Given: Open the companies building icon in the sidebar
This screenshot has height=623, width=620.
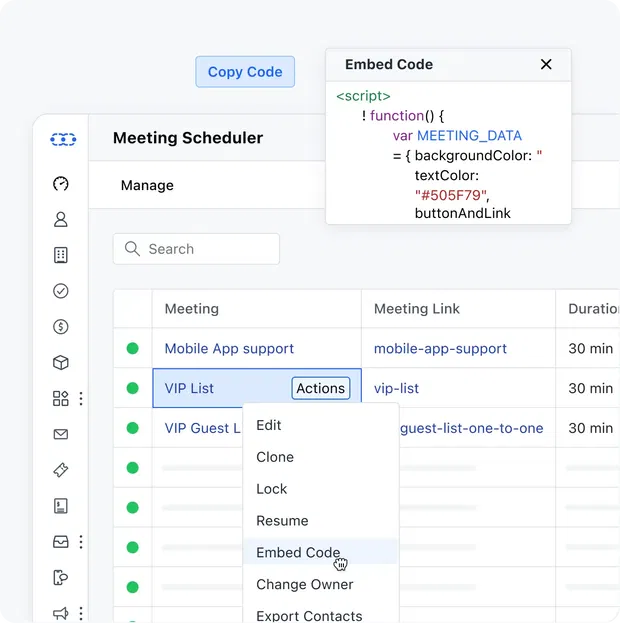Looking at the screenshot, I should click(x=61, y=255).
